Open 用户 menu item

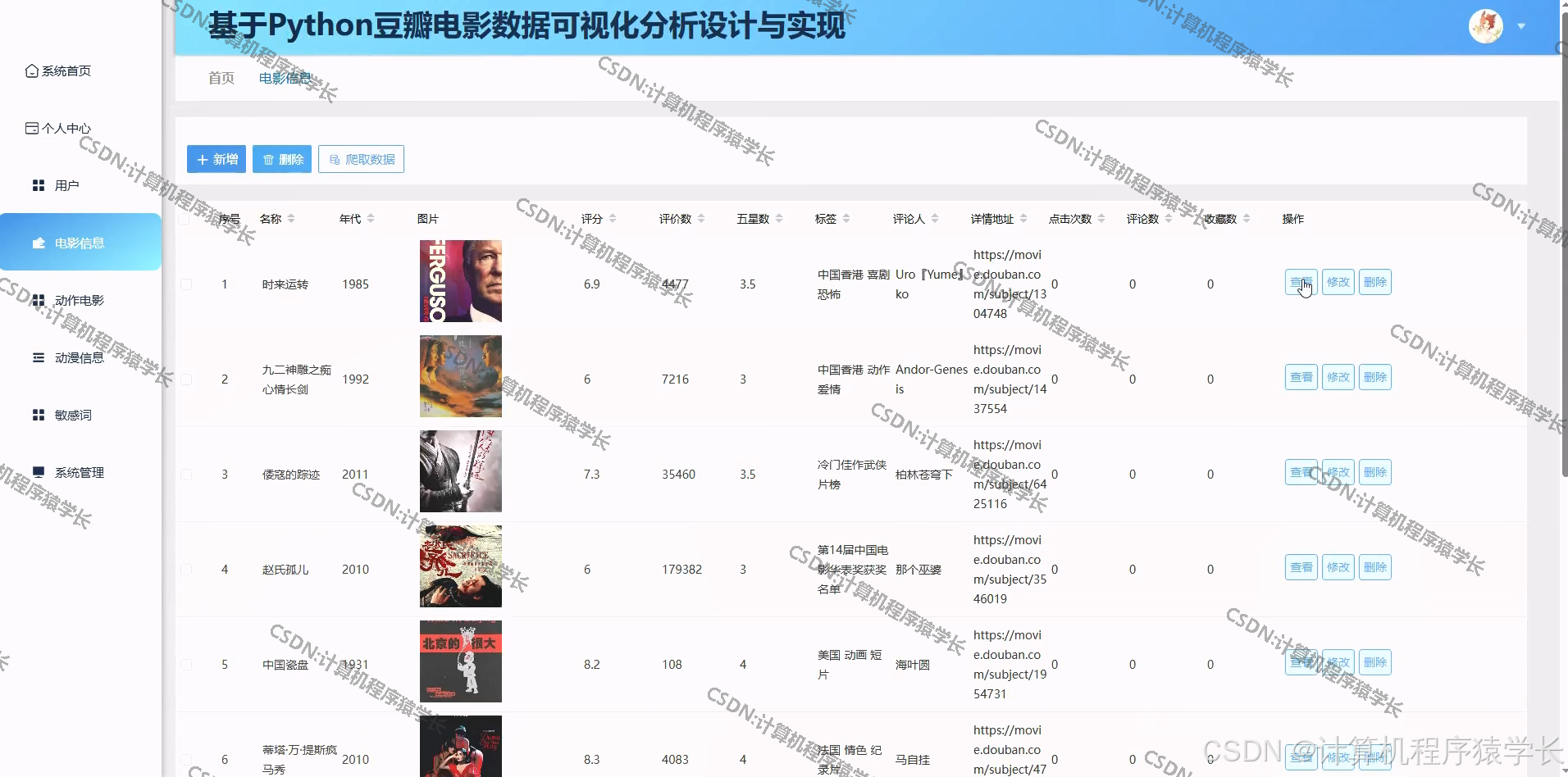[x=67, y=186]
